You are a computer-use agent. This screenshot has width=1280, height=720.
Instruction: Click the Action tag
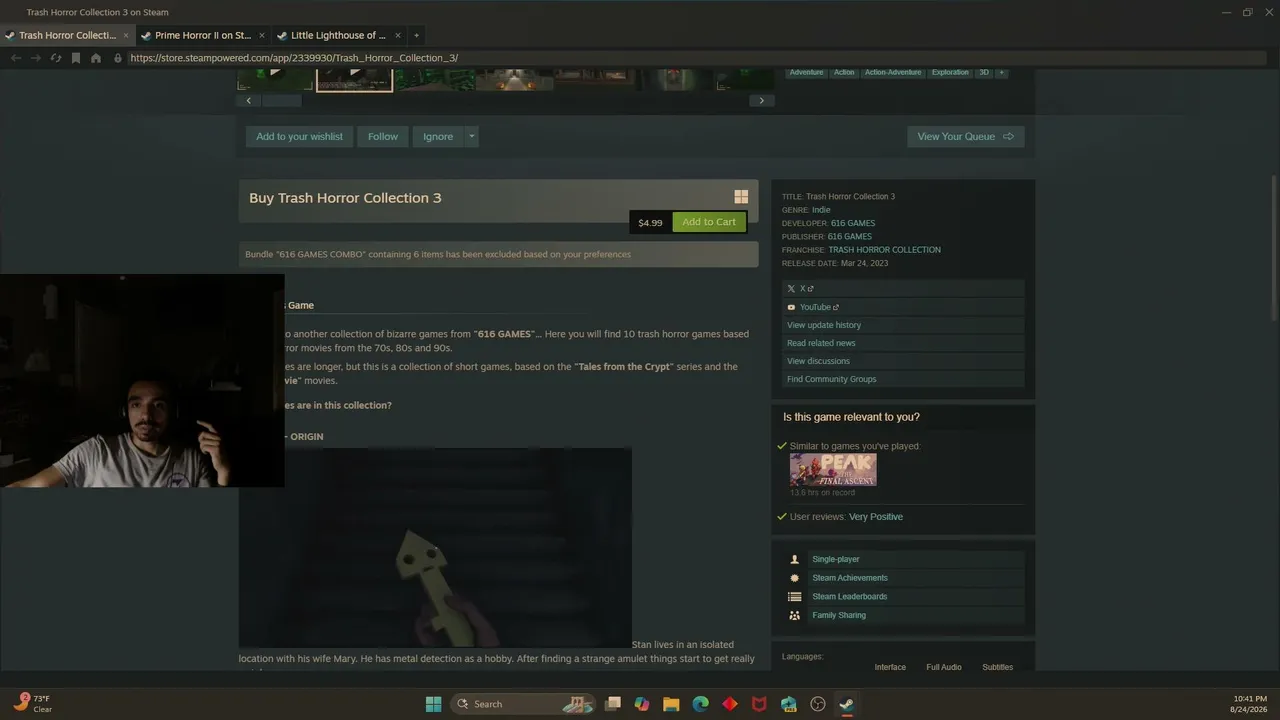point(844,72)
